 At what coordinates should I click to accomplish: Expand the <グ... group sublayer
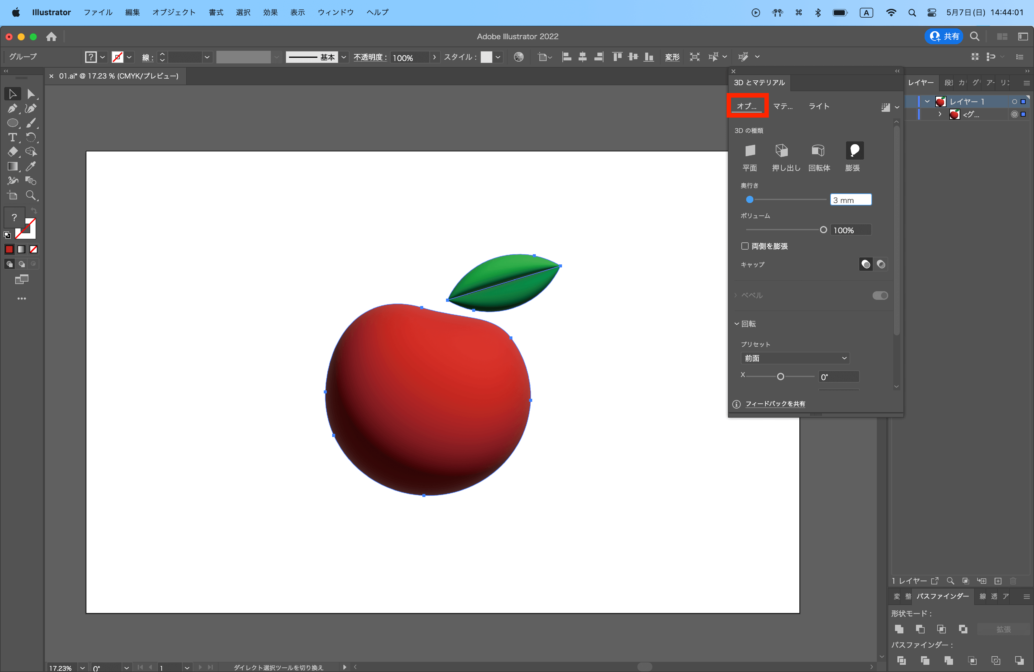pos(940,115)
